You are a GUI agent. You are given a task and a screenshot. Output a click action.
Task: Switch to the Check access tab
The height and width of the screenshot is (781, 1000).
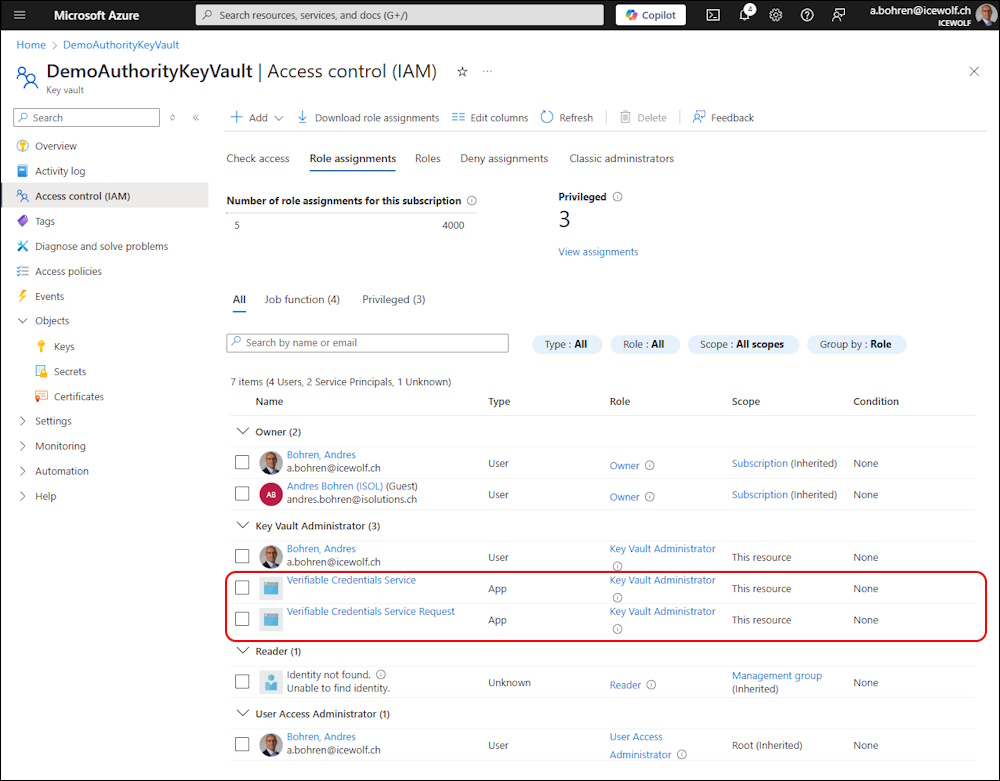point(258,158)
